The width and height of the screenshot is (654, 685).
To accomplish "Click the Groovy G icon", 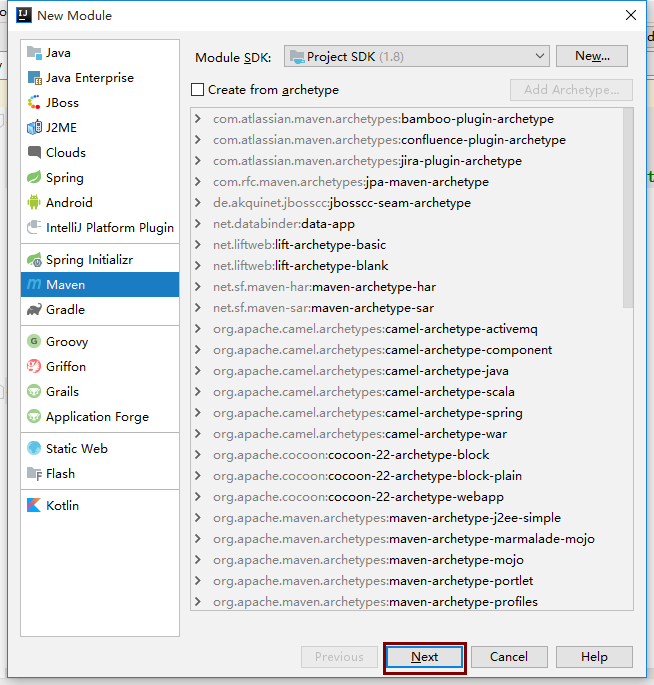I will click(34, 341).
